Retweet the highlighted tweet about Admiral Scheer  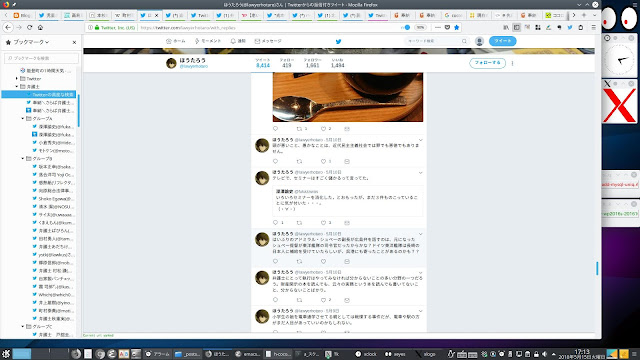299,261
